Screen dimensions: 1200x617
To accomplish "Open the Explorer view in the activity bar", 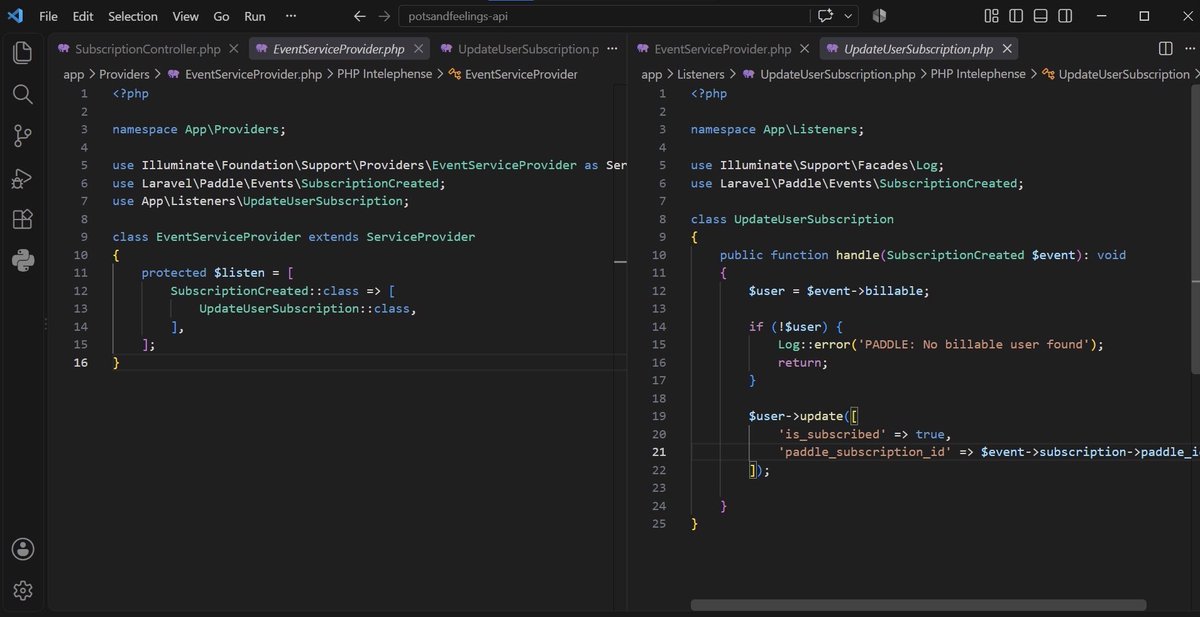I will click(x=22, y=53).
